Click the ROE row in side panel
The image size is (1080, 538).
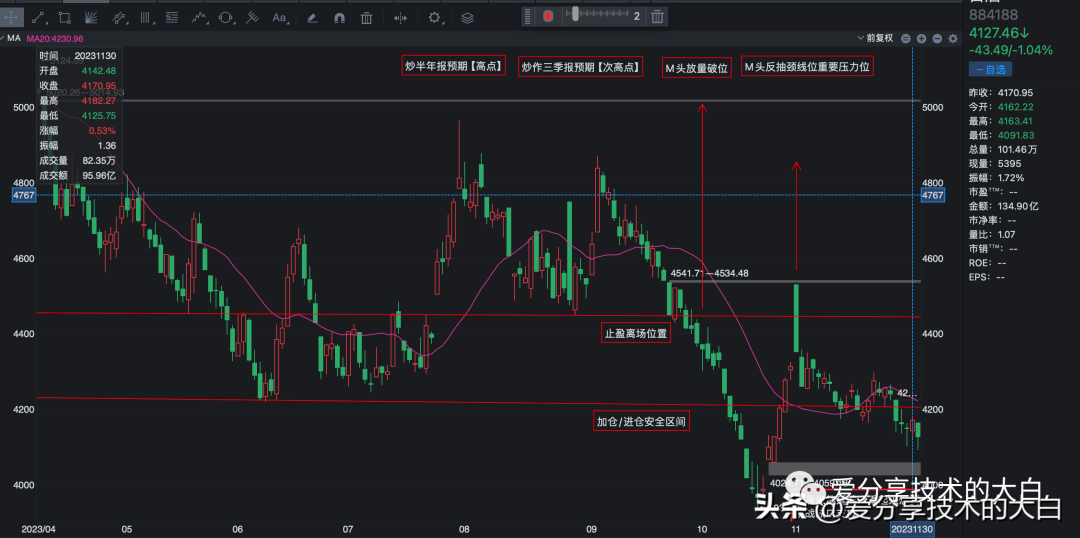[x=987, y=262]
